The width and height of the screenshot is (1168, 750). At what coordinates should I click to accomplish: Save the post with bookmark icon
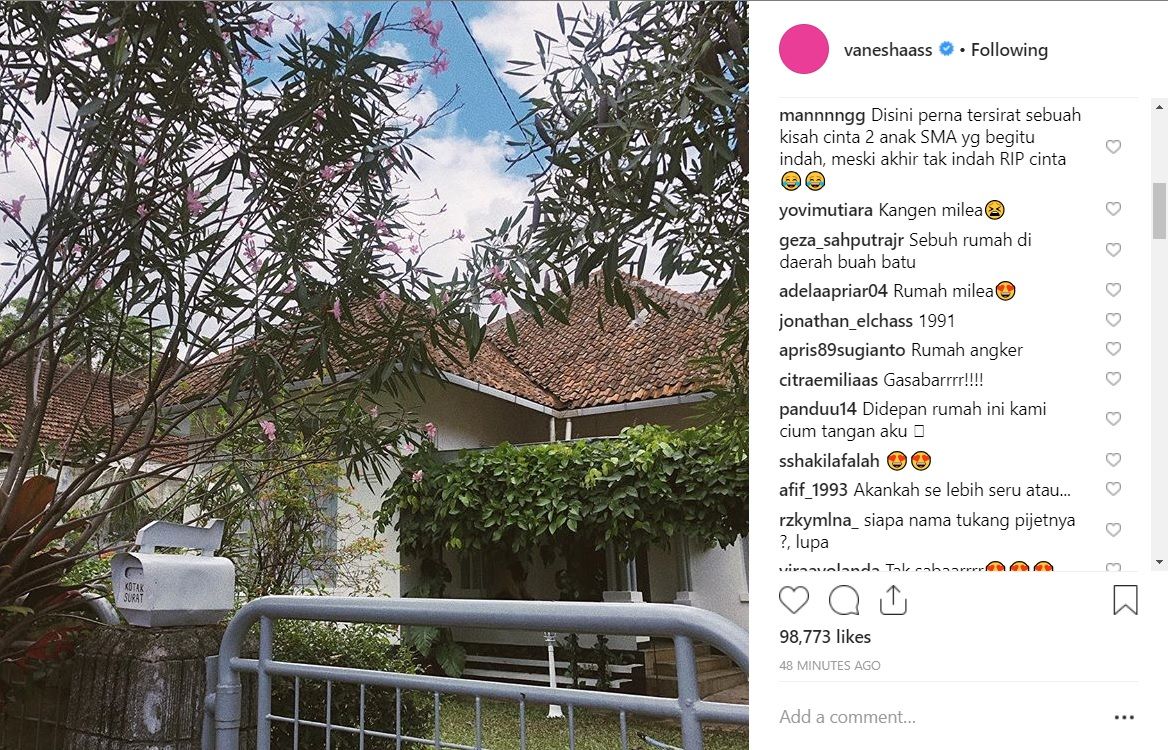point(1125,600)
